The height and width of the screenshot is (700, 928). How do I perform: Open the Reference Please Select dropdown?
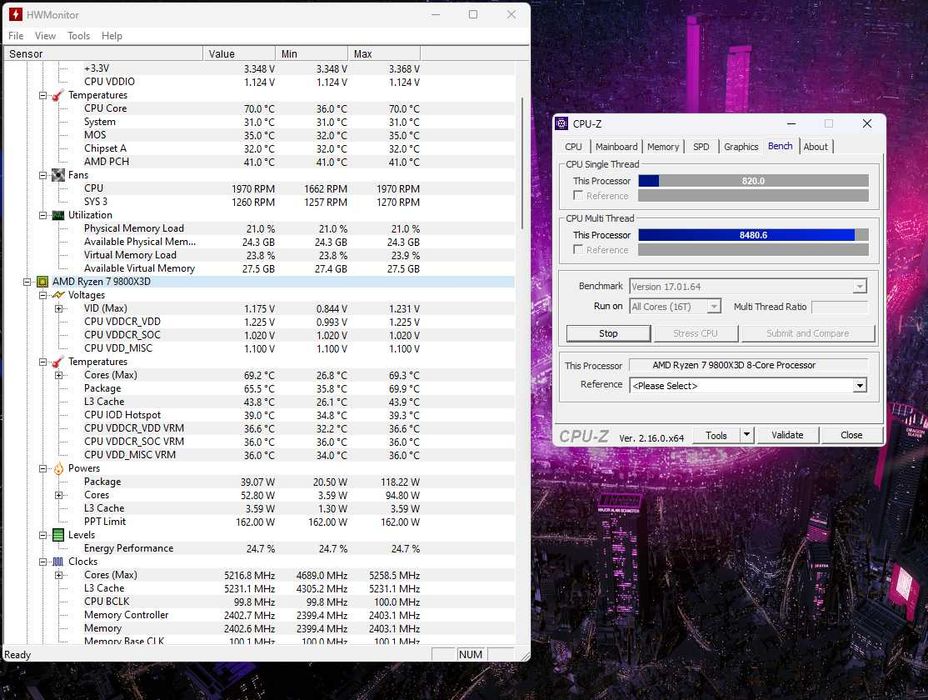[x=859, y=385]
